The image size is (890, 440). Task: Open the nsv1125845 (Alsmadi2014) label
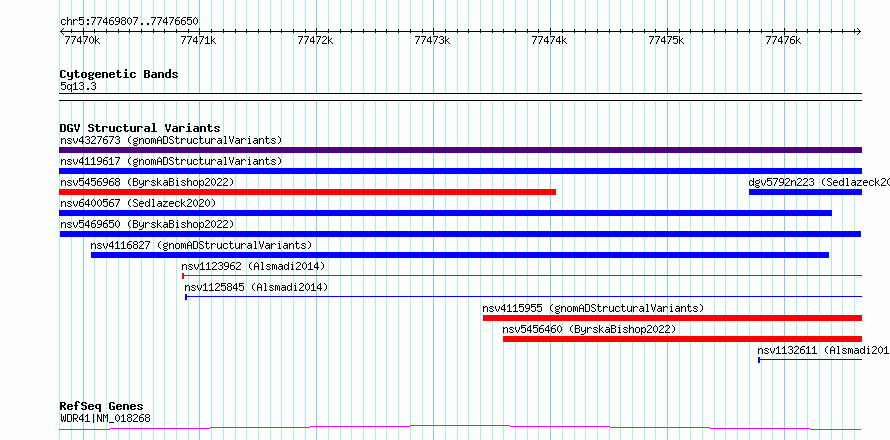256,287
